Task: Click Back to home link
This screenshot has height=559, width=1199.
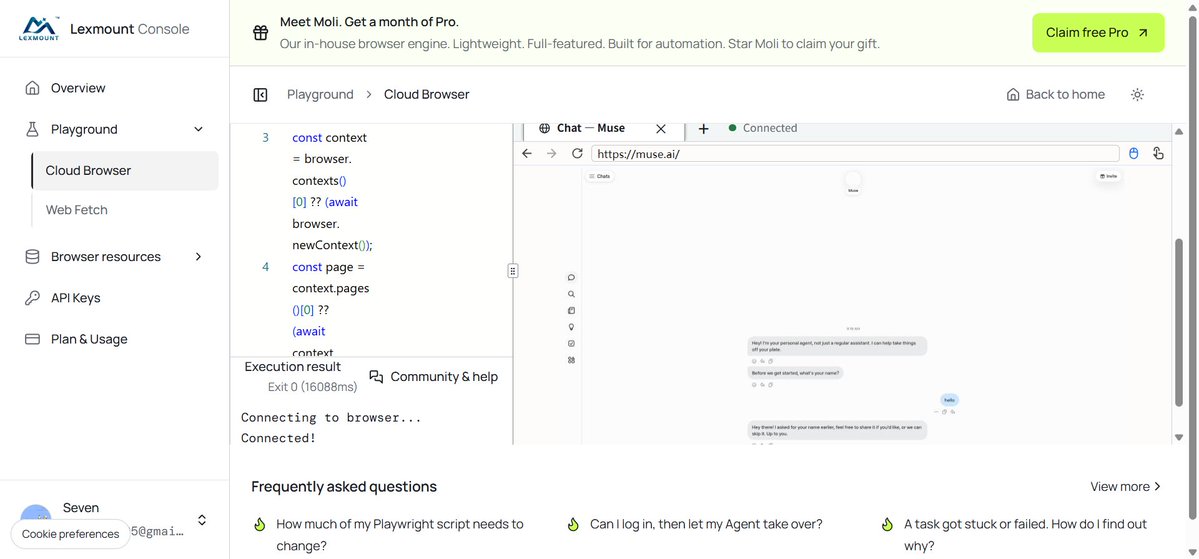Action: tap(1056, 95)
